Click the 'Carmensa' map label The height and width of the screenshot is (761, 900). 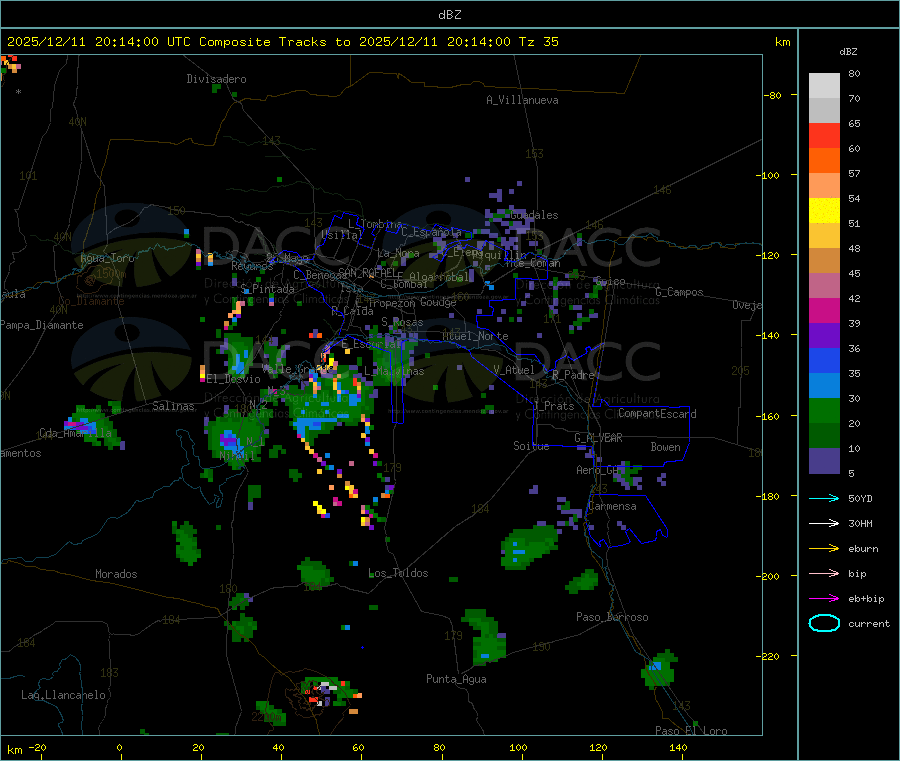(x=612, y=506)
